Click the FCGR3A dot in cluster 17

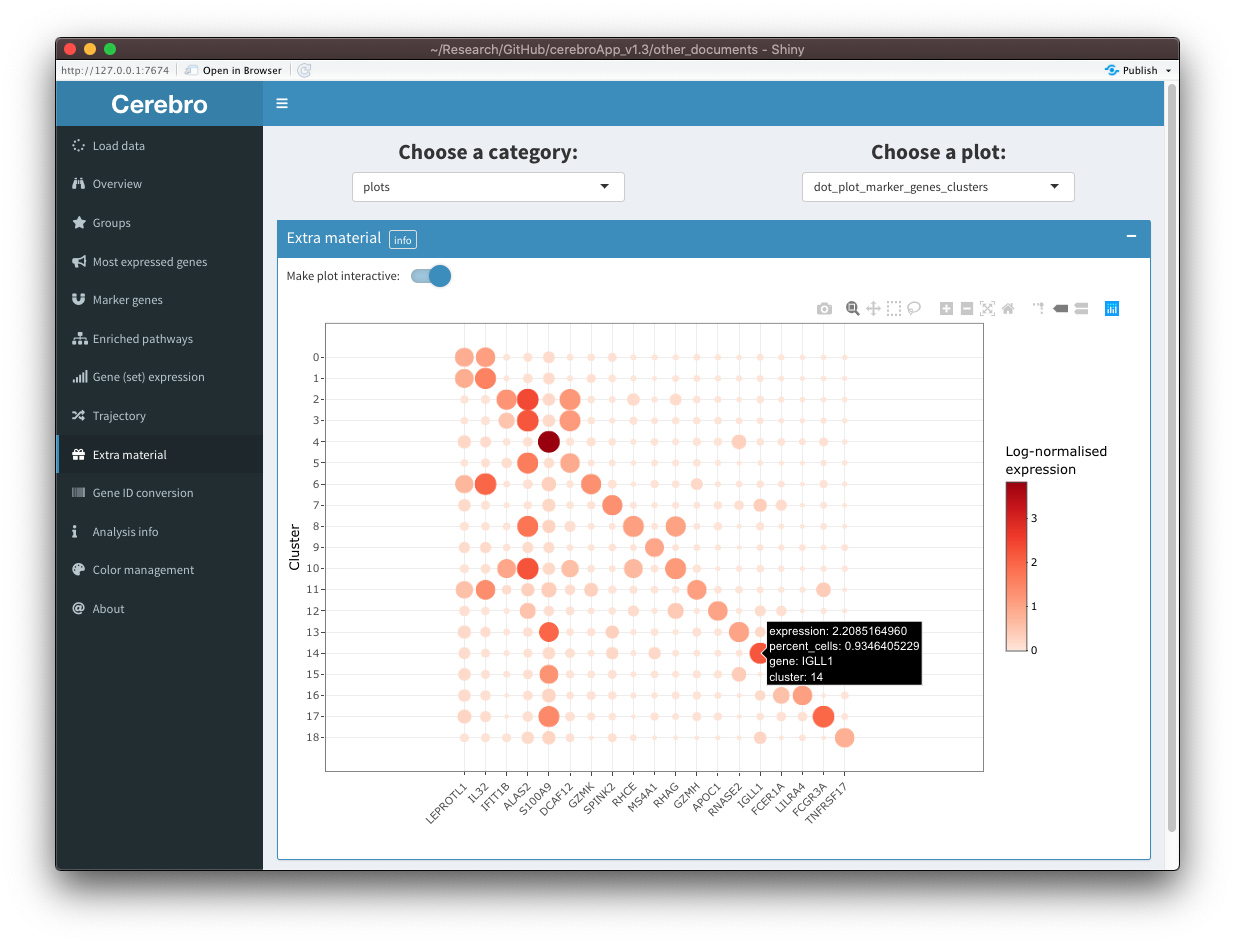823,716
